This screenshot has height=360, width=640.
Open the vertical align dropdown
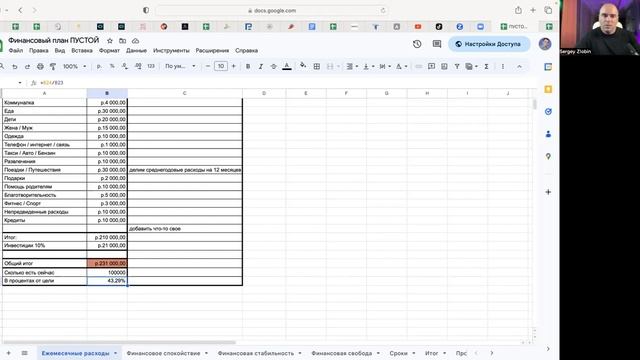368,67
